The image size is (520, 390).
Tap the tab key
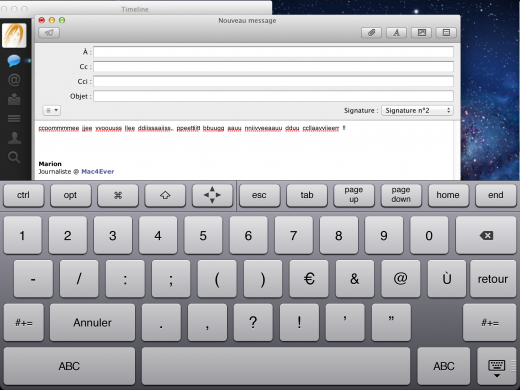pos(307,195)
